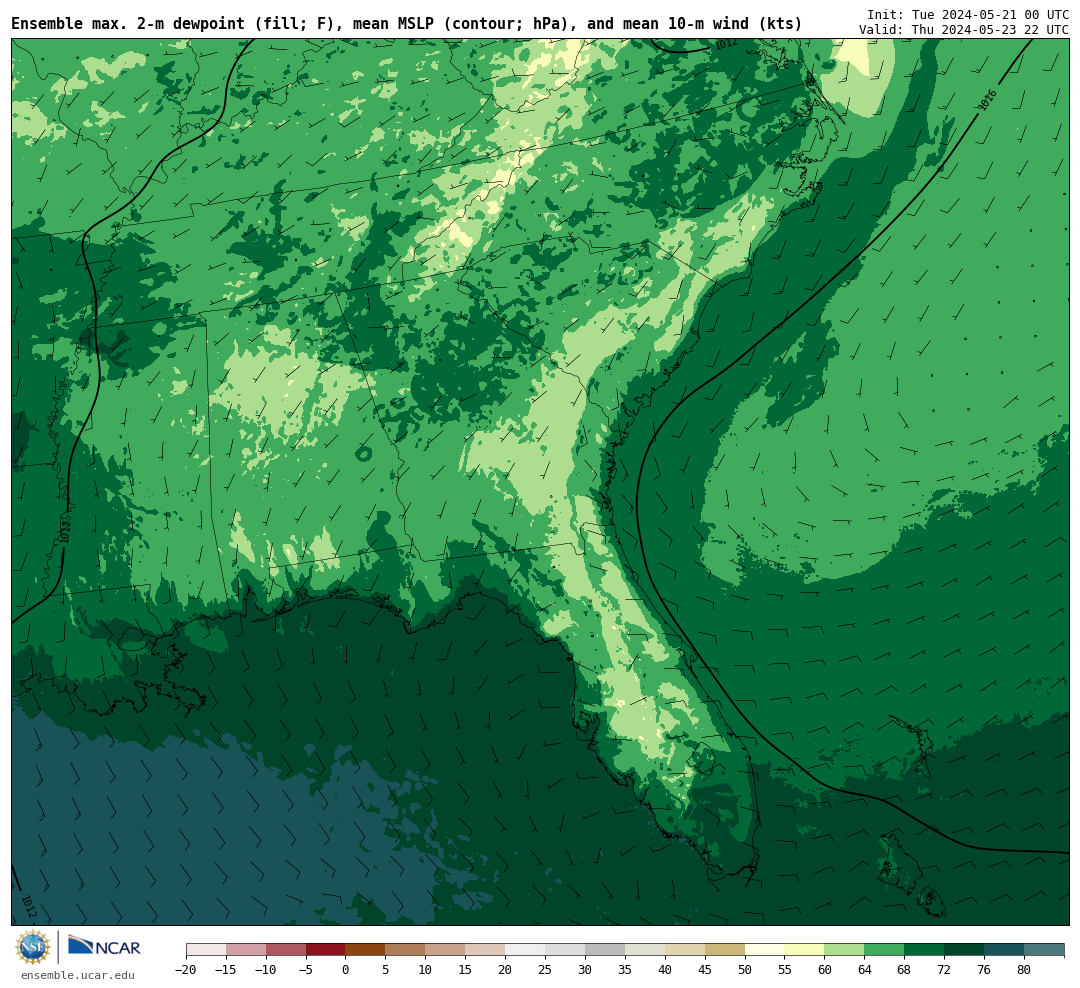Click the colorbar tick label '76'
The width and height of the screenshot is (1080, 988).
pyautogui.click(x=985, y=970)
